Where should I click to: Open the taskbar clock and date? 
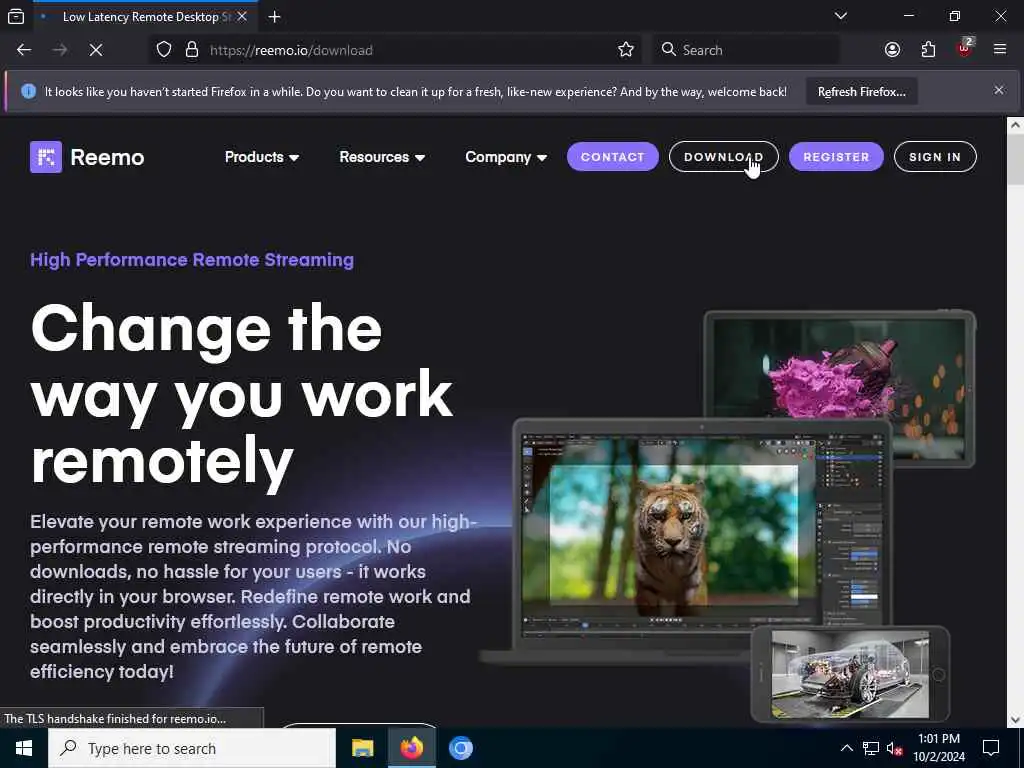938,748
